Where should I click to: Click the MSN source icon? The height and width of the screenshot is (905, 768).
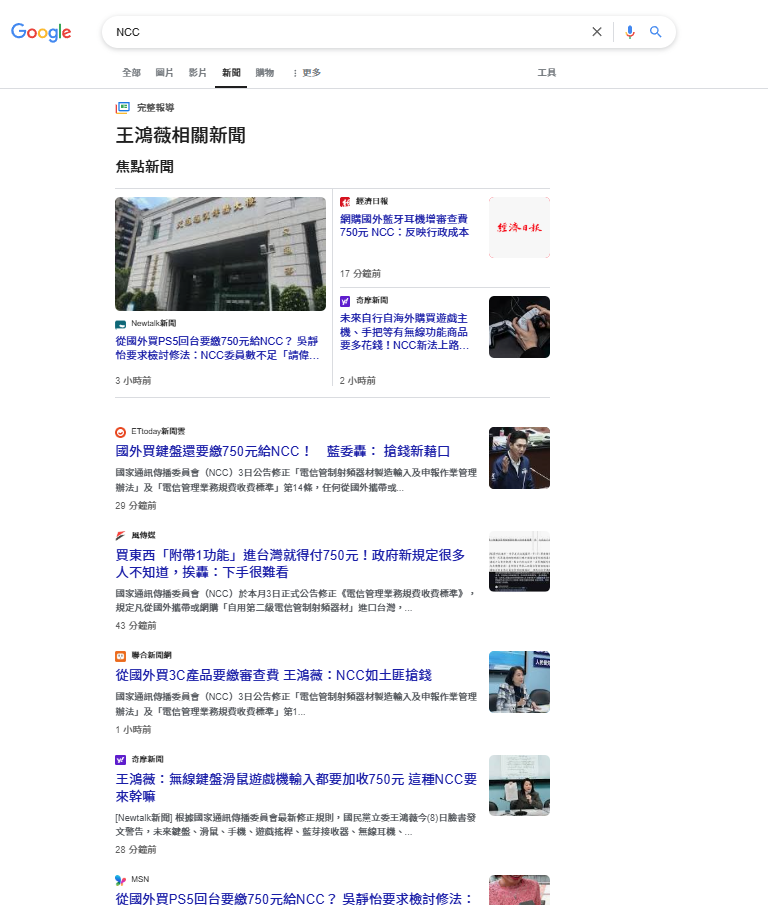tap(121, 880)
